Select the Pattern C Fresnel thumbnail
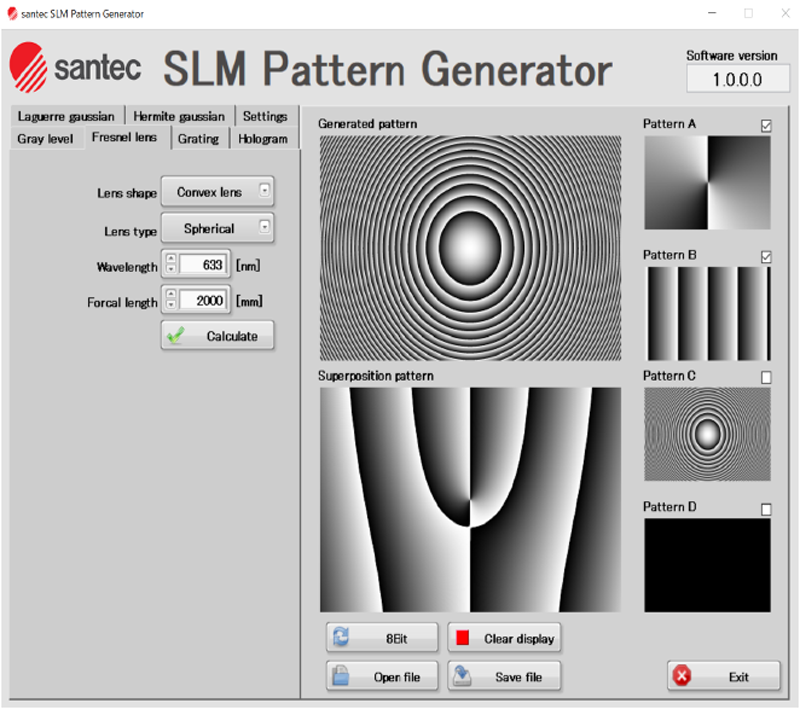This screenshot has width=800, height=709. point(707,432)
